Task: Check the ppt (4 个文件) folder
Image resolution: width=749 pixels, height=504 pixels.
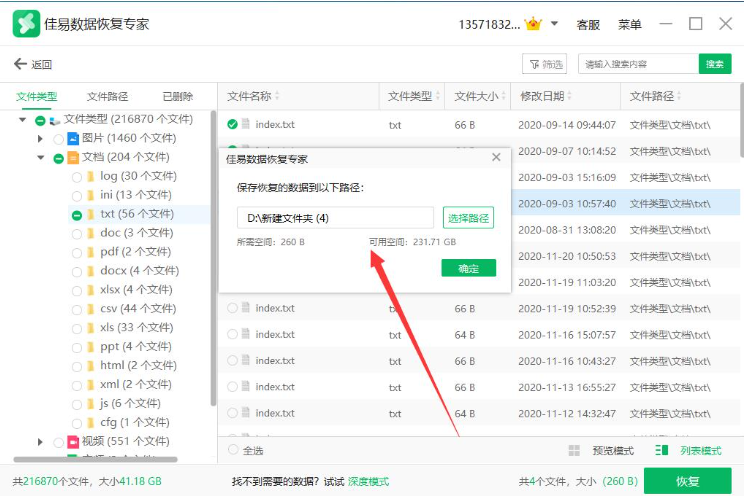Action: coord(76,348)
